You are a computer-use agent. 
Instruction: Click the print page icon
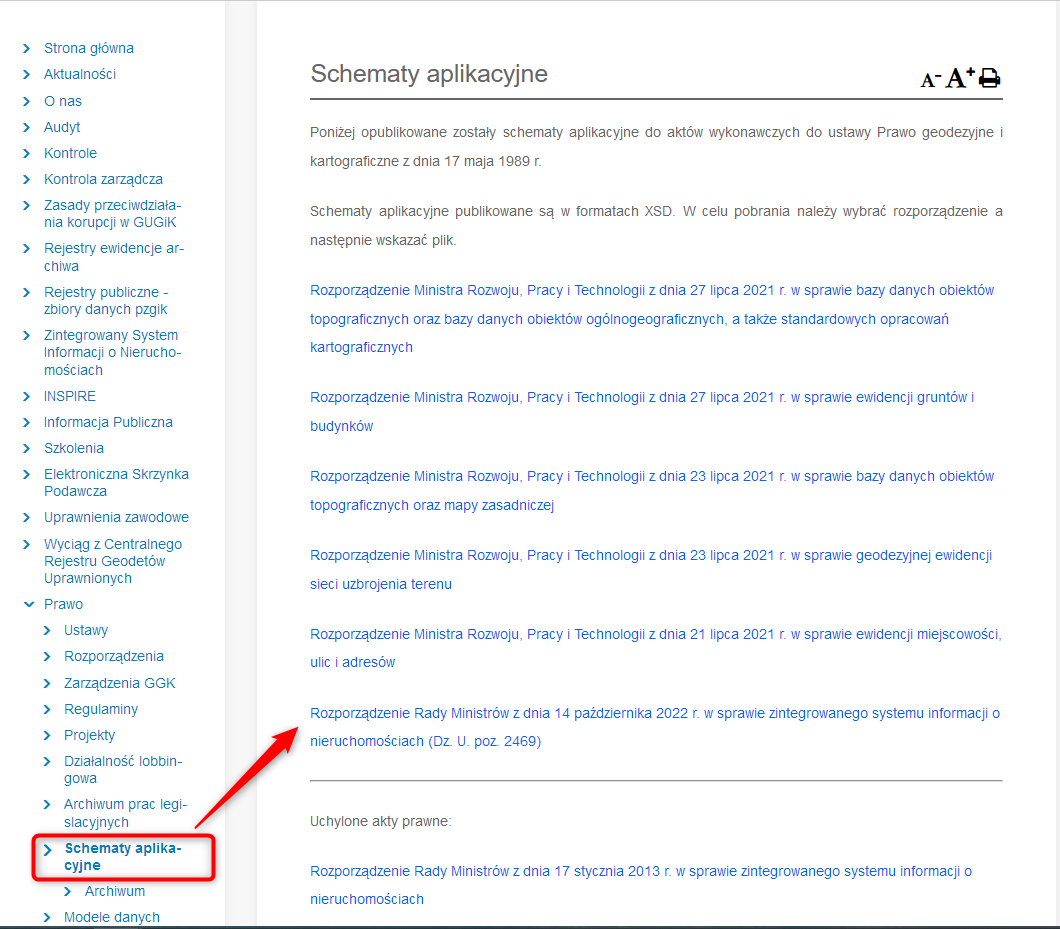[x=989, y=78]
